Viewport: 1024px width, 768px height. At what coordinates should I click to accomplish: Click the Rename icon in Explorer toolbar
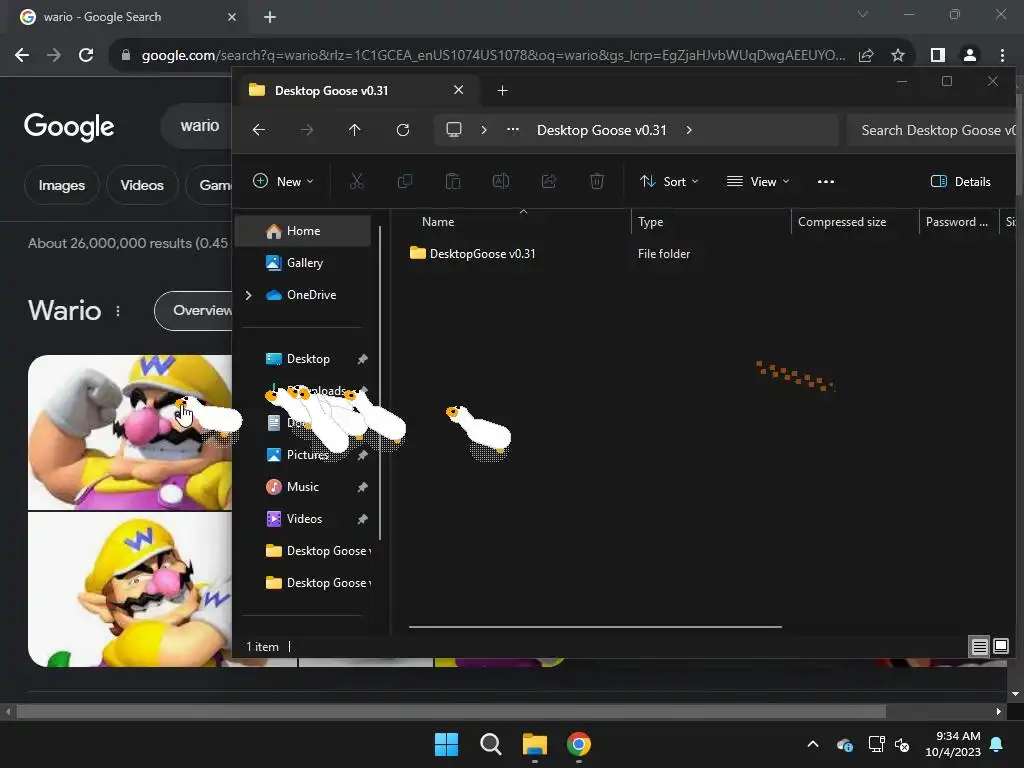(501, 182)
